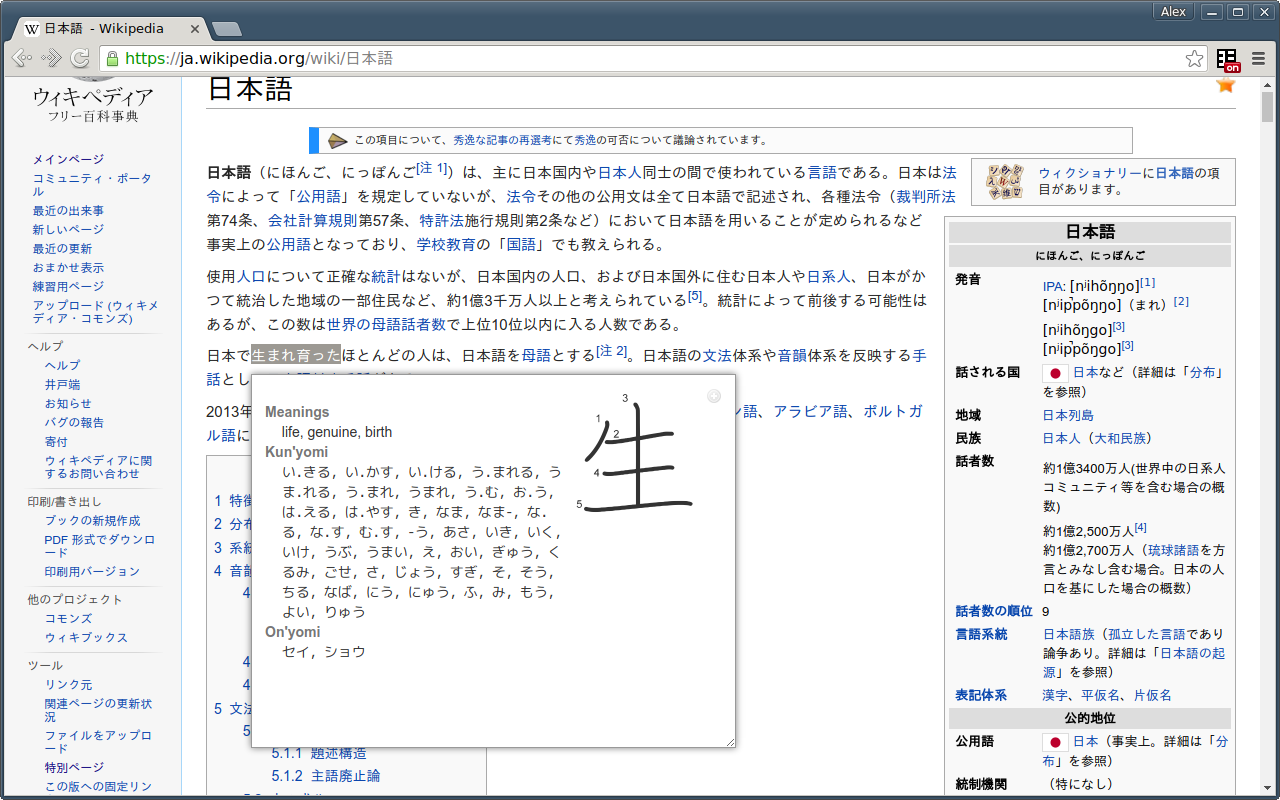Open the リンク元 tool link
Screen dimensions: 1280x800
coord(68,685)
